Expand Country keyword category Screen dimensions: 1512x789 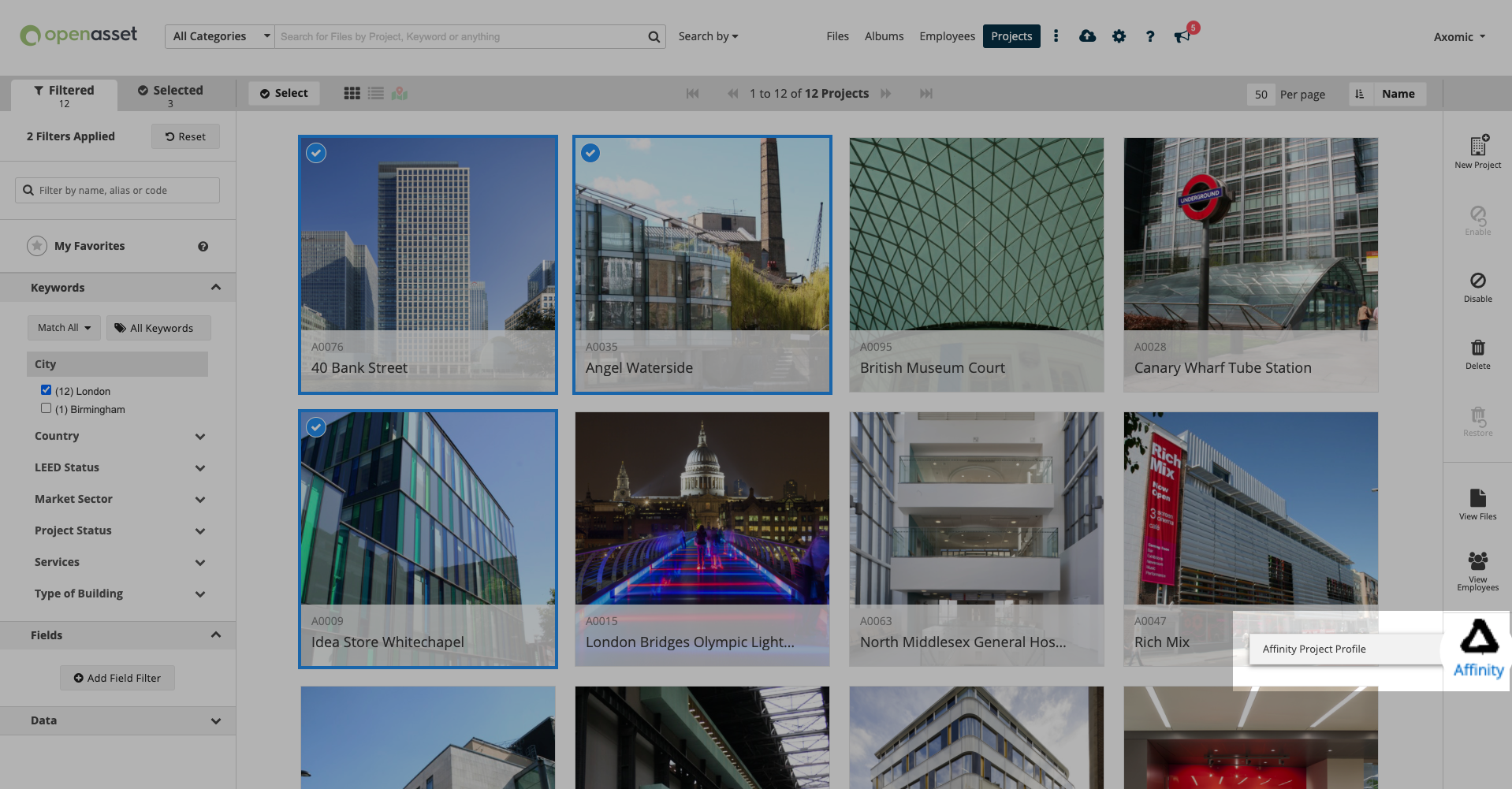(200, 437)
